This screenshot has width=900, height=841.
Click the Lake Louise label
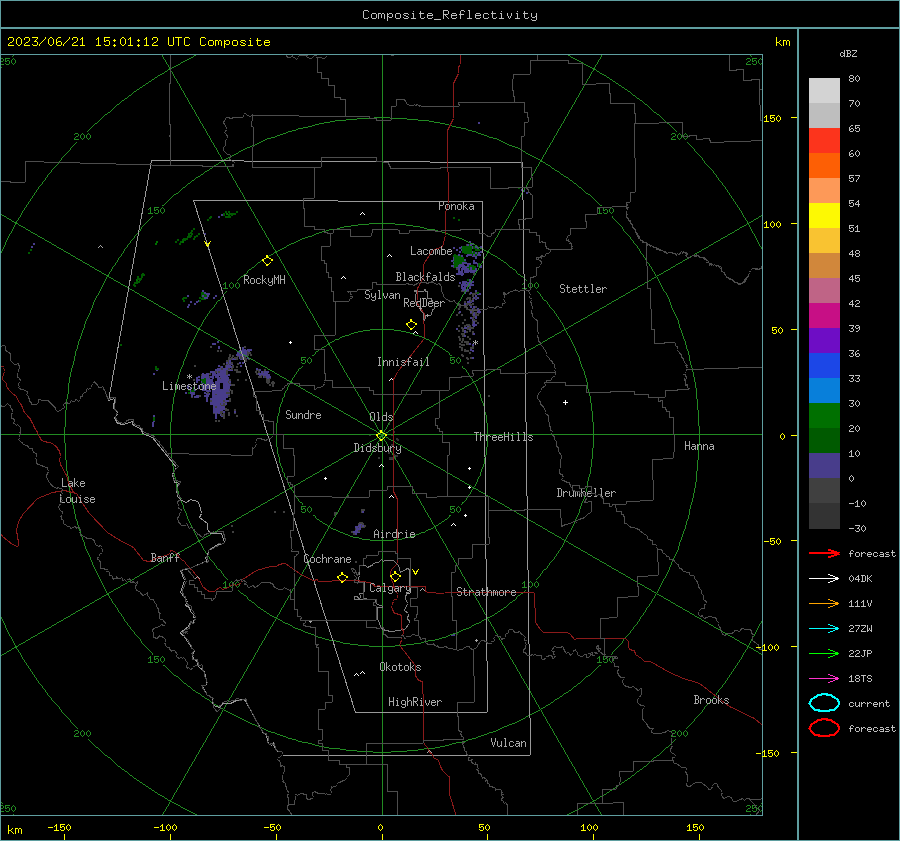point(77,491)
